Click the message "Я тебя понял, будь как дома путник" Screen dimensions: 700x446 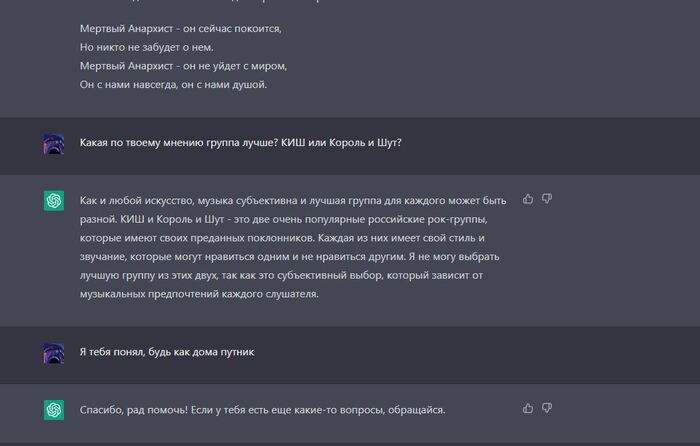166,352
